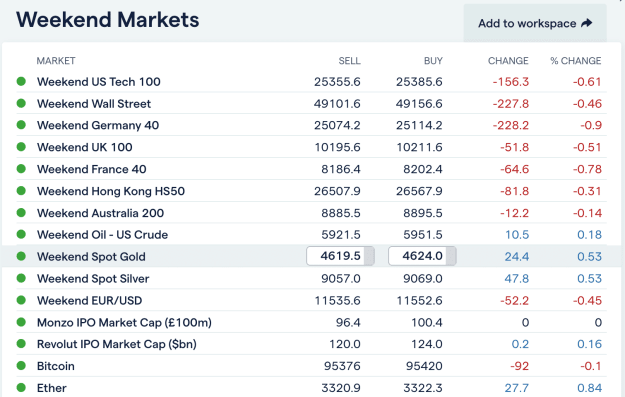The height and width of the screenshot is (397, 625).
Task: Click Weekend Germany 40 sell price 25074.2
Action: [337, 125]
